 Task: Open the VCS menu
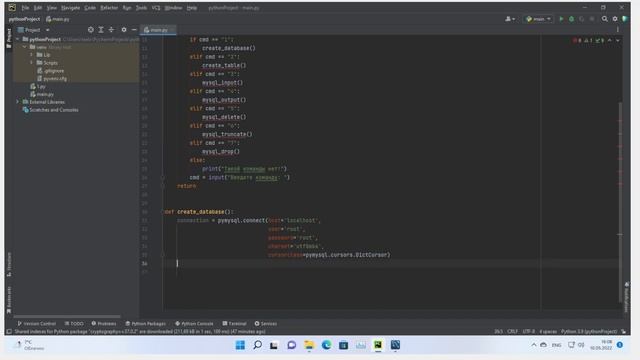click(x=156, y=8)
